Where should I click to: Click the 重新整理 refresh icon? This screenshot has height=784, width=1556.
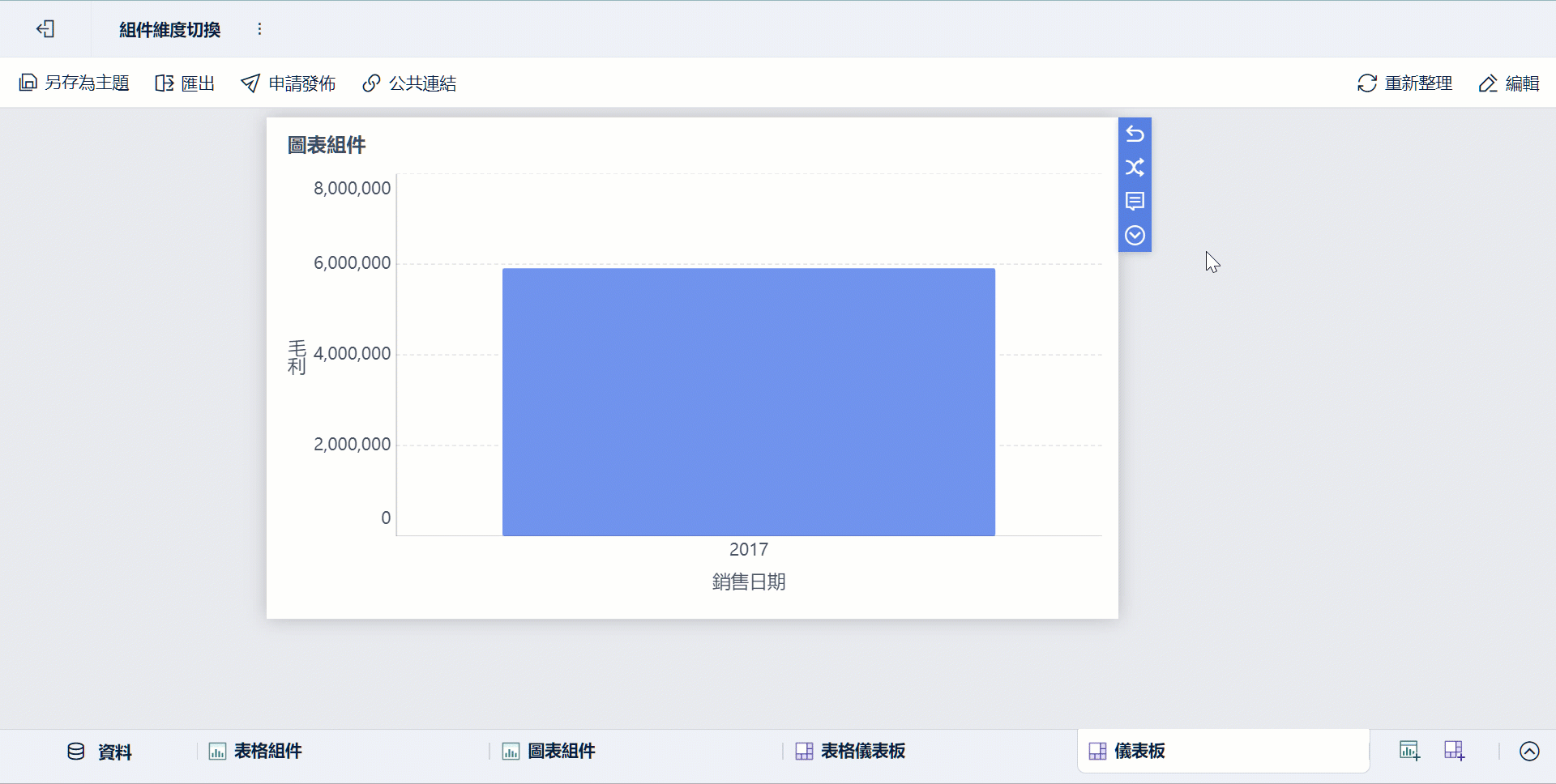(x=1404, y=83)
